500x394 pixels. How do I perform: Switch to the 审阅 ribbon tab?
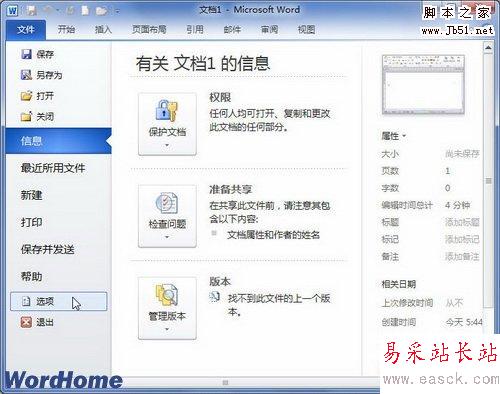point(269,30)
